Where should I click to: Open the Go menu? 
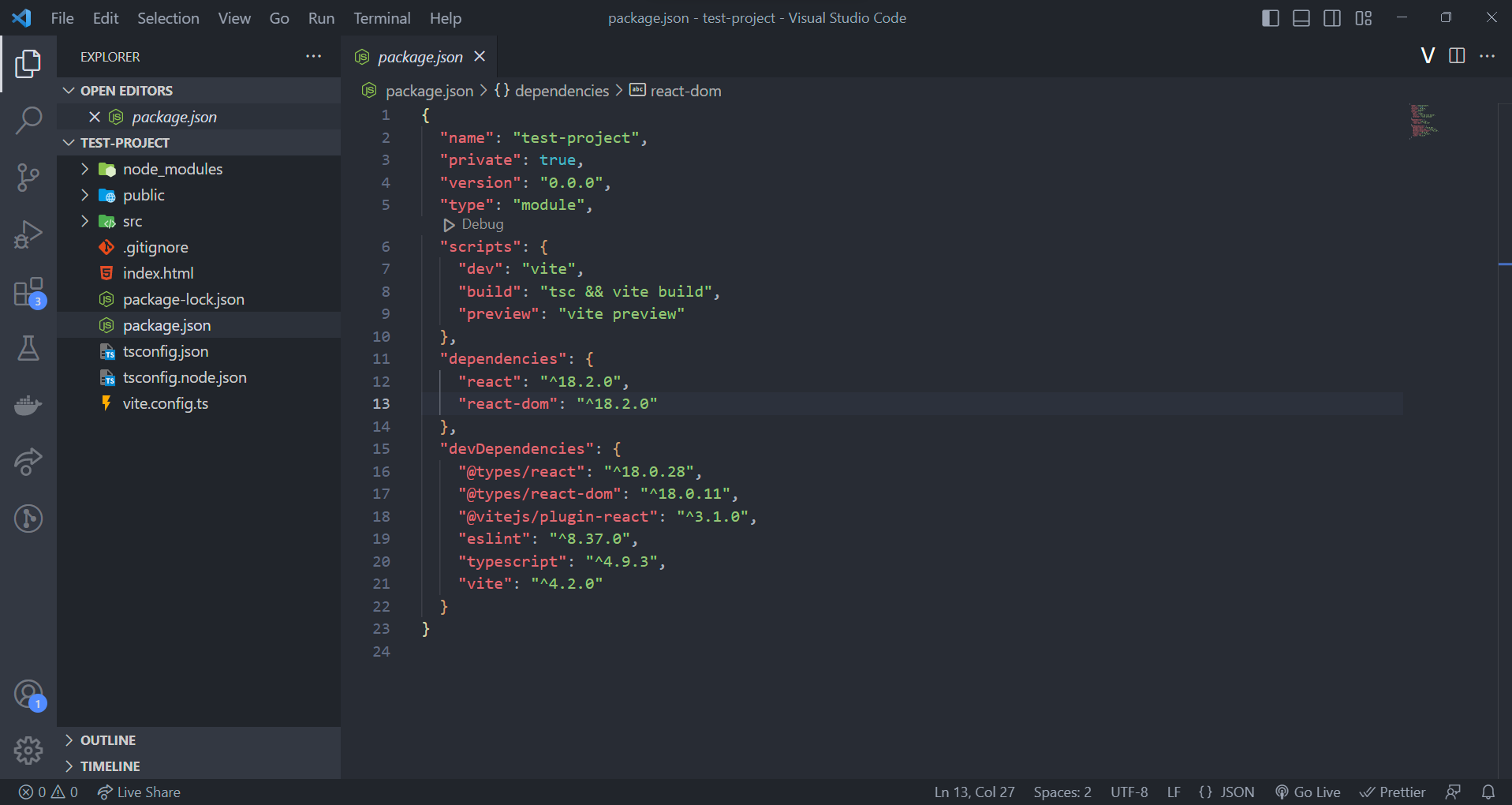click(x=279, y=17)
